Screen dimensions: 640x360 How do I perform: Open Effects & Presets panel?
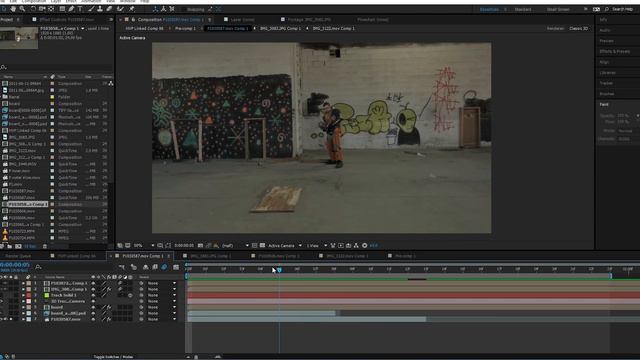click(x=615, y=51)
